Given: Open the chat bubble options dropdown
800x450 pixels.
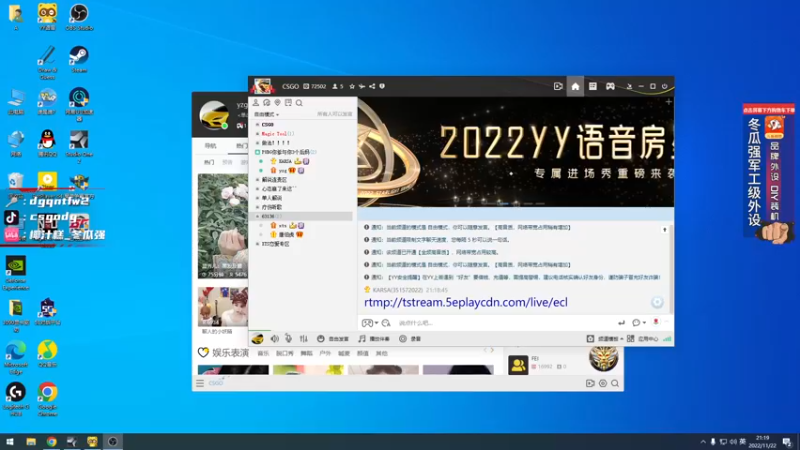Looking at the screenshot, I should [639, 322].
